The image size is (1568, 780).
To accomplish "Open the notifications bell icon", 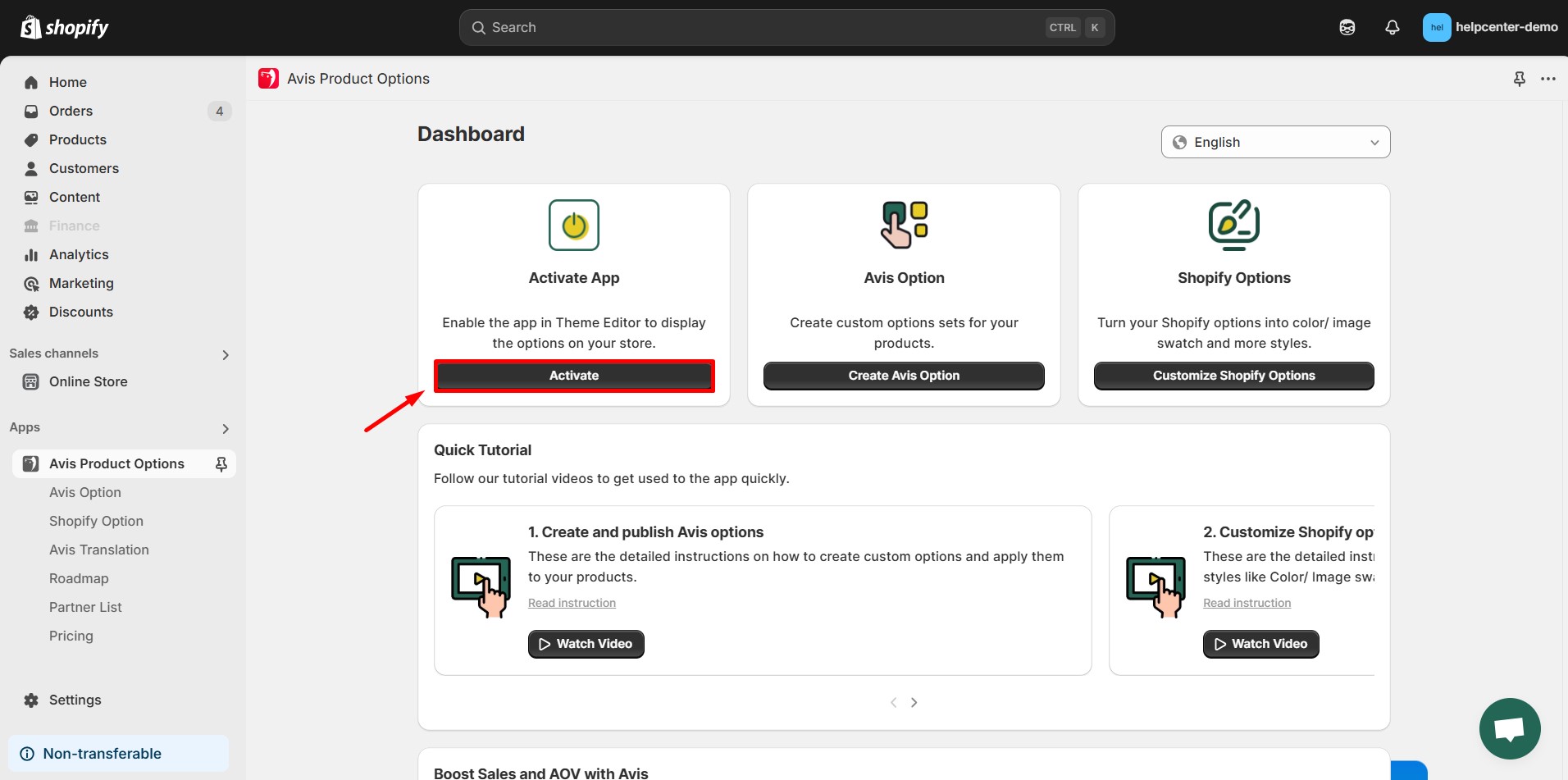I will [x=1392, y=27].
